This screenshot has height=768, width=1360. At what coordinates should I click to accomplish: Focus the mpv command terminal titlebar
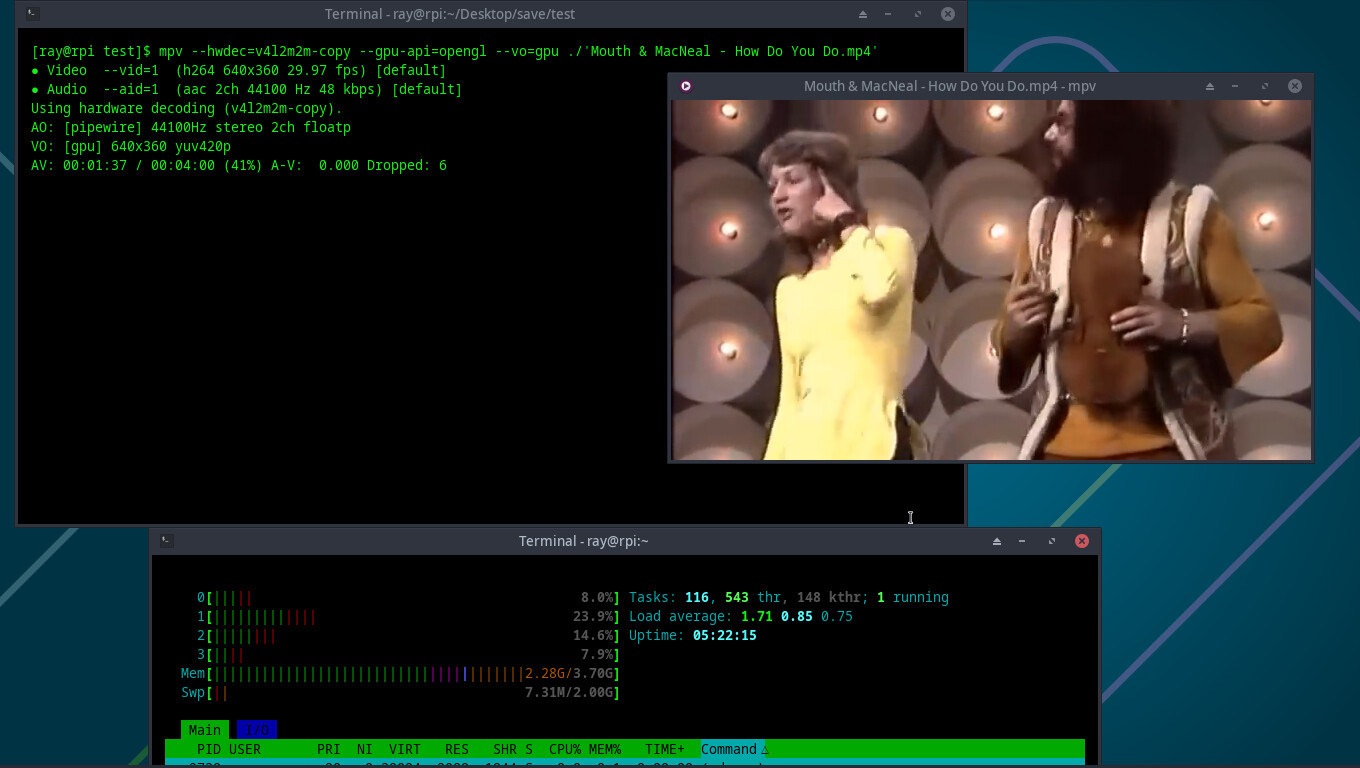[x=450, y=14]
